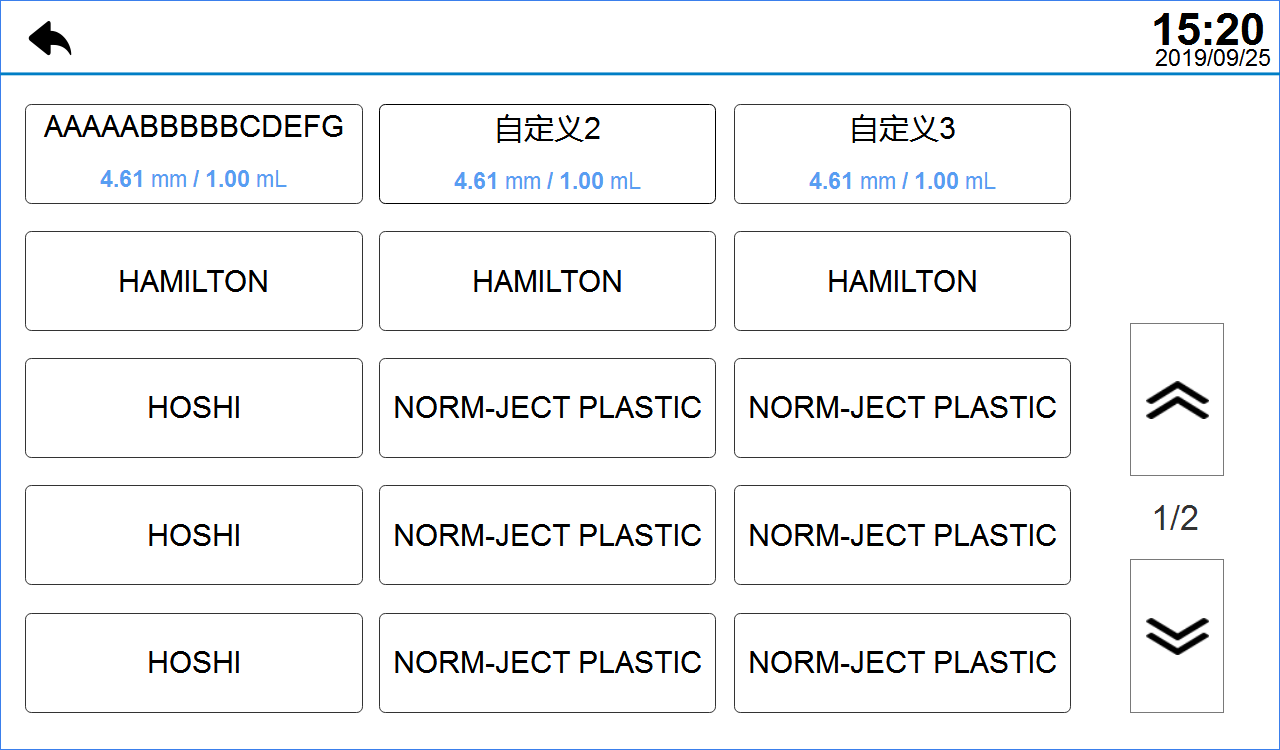The image size is (1280, 750).
Task: Select the top NORM-JECT PLASTIC in middle column
Action: (547, 408)
